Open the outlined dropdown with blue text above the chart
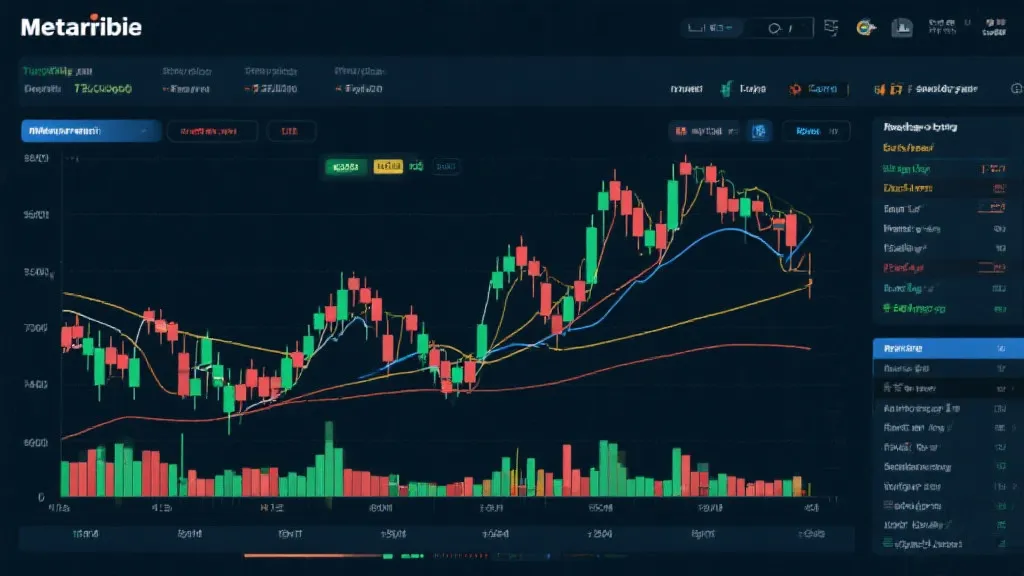1024x576 pixels. 815,131
